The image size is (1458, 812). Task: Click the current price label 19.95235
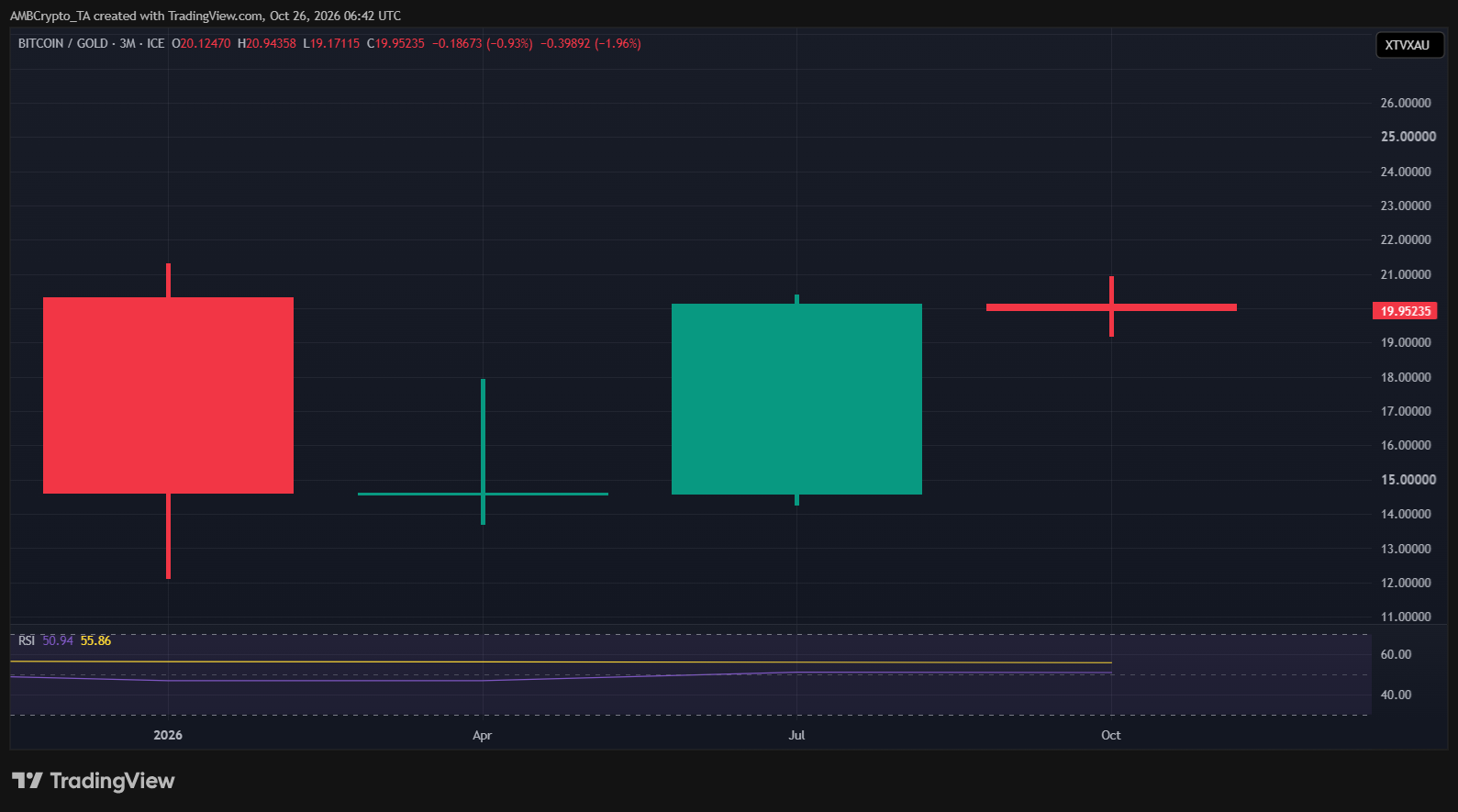[x=1405, y=311]
